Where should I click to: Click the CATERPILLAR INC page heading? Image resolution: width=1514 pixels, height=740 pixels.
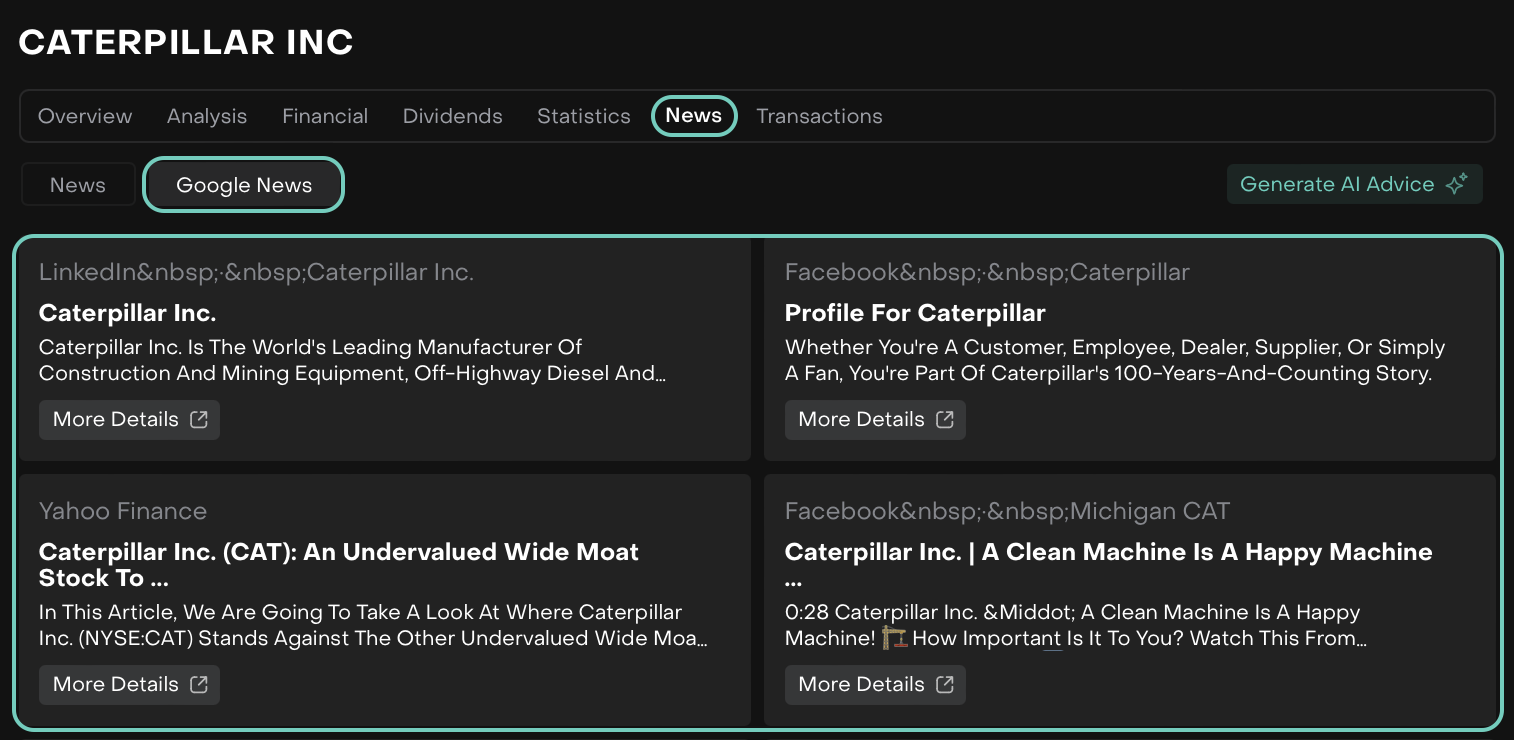[x=186, y=42]
